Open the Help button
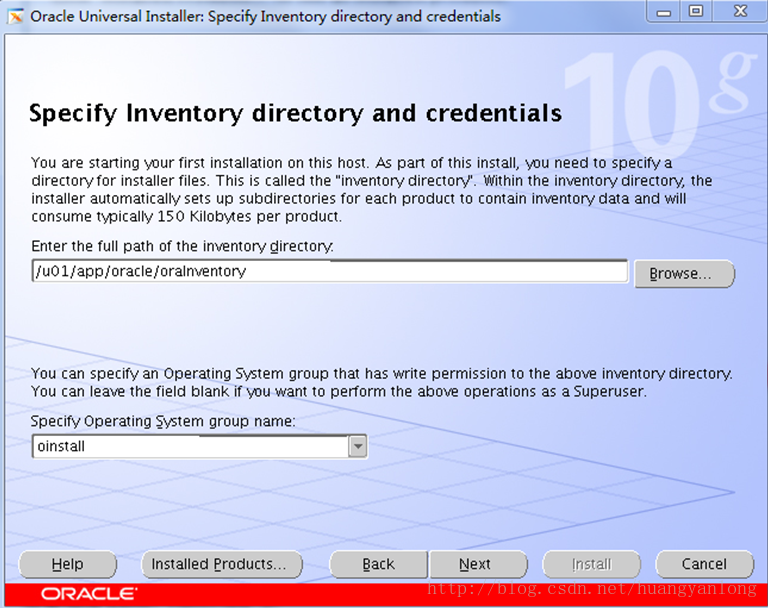The width and height of the screenshot is (768, 608). click(68, 564)
